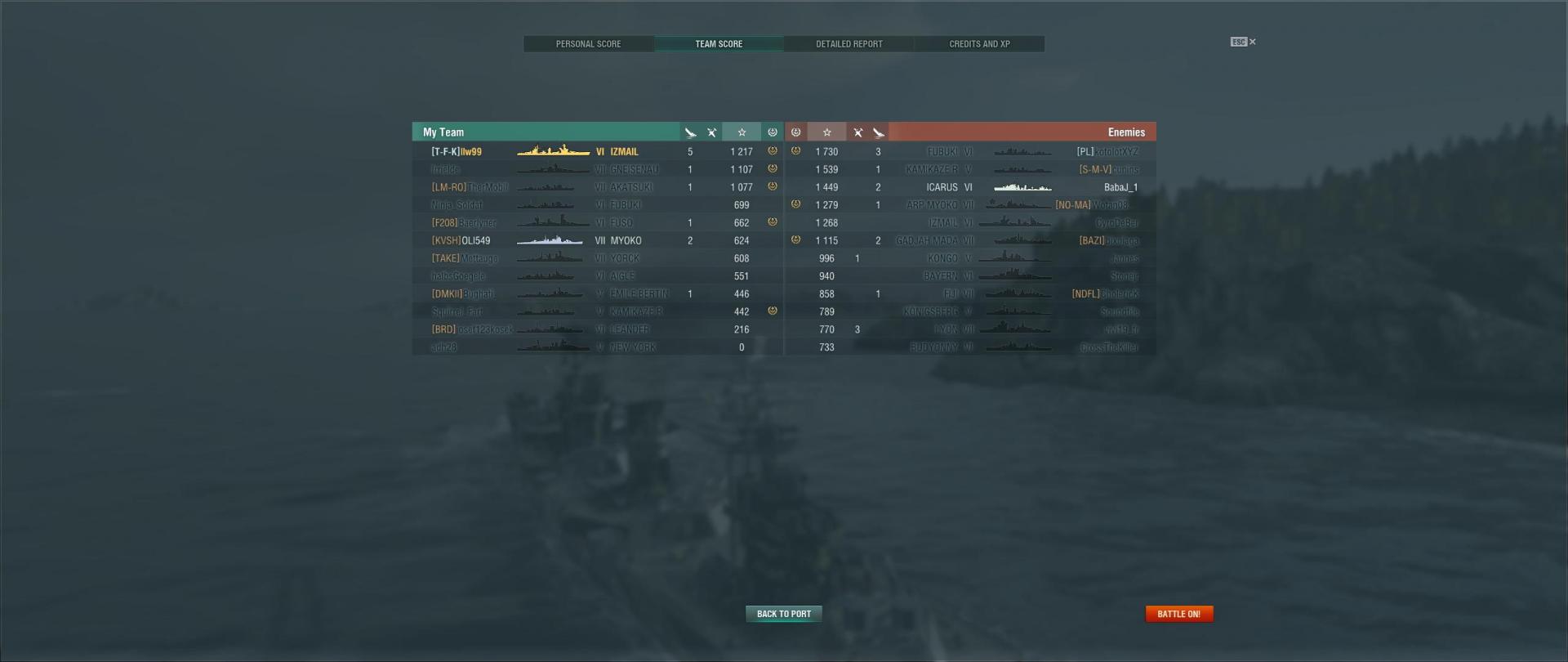Open the Credits and XP tab
Screen dimensions: 1568x662
click(979, 44)
